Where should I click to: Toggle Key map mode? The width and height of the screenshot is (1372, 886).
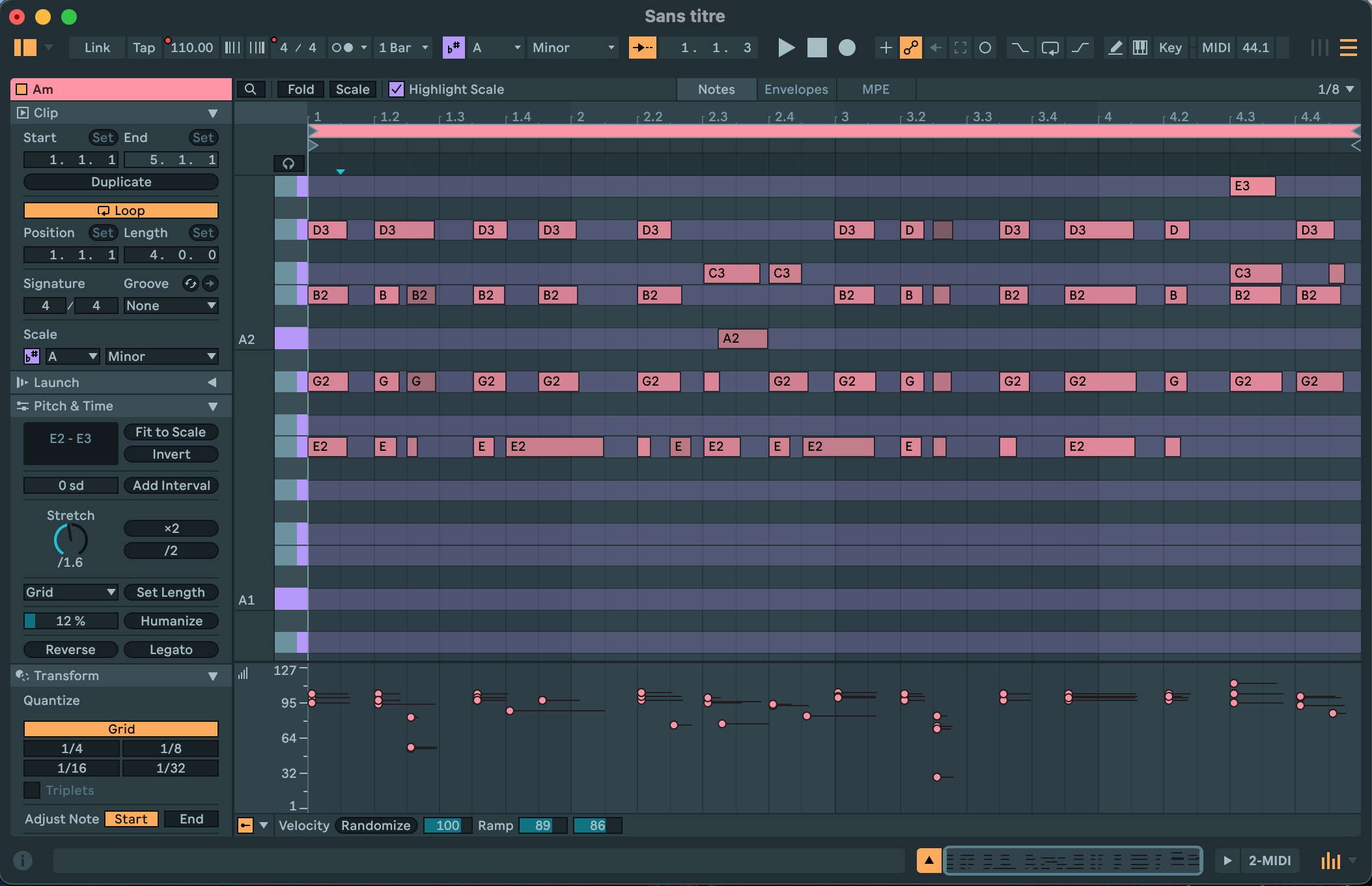[1170, 48]
